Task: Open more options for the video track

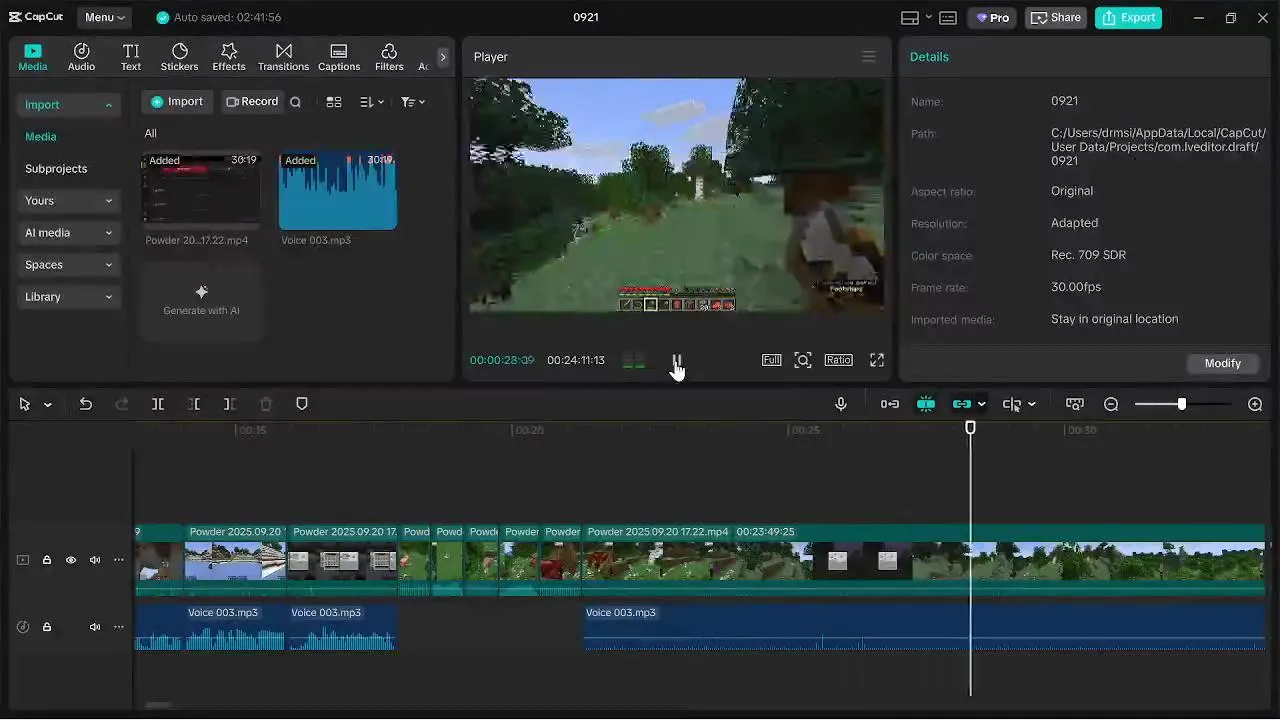Action: [x=119, y=560]
